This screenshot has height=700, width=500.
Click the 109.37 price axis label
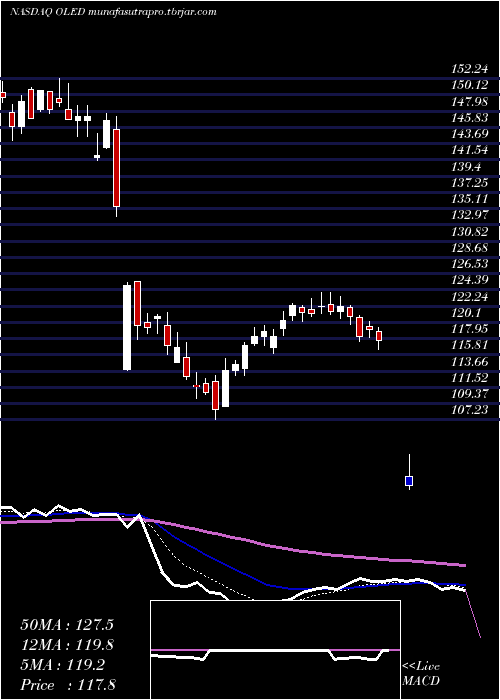(469, 394)
